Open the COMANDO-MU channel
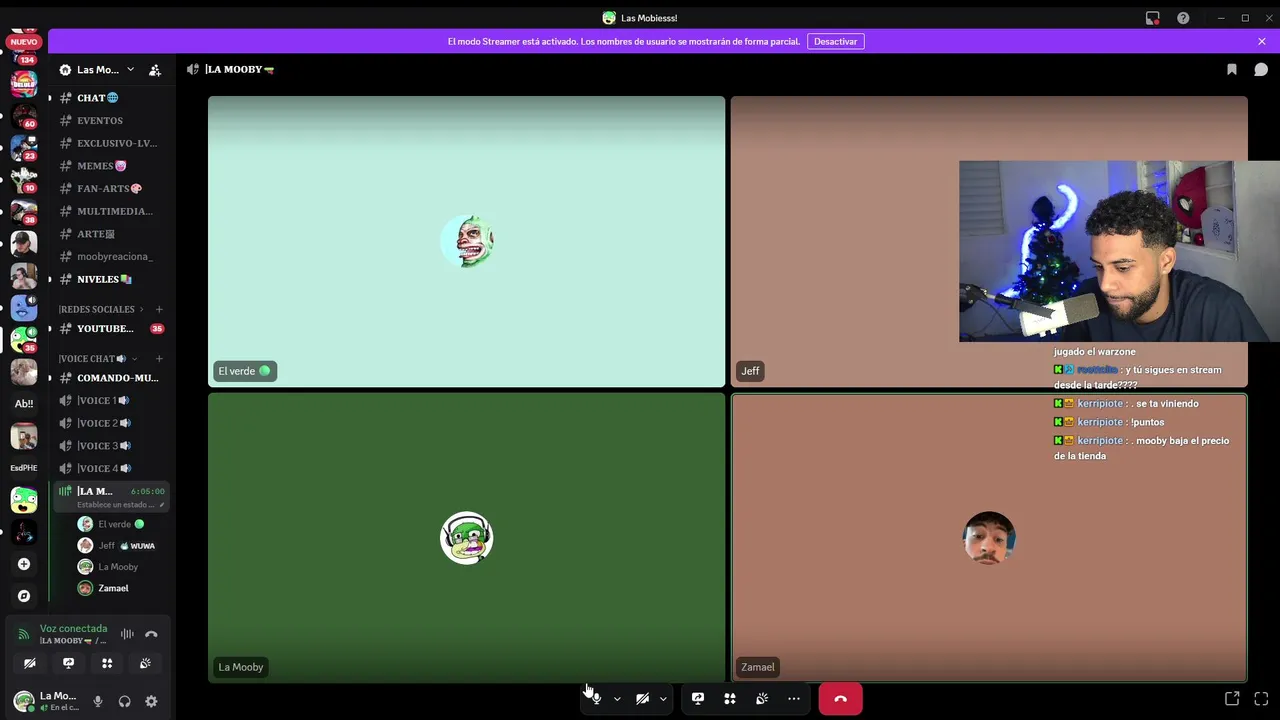Viewport: 1280px width, 720px height. [111, 378]
